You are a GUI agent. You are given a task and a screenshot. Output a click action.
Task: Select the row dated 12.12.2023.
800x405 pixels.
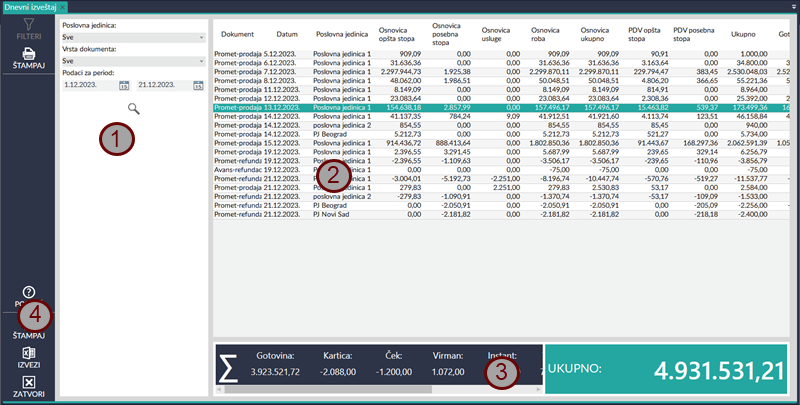pos(501,98)
